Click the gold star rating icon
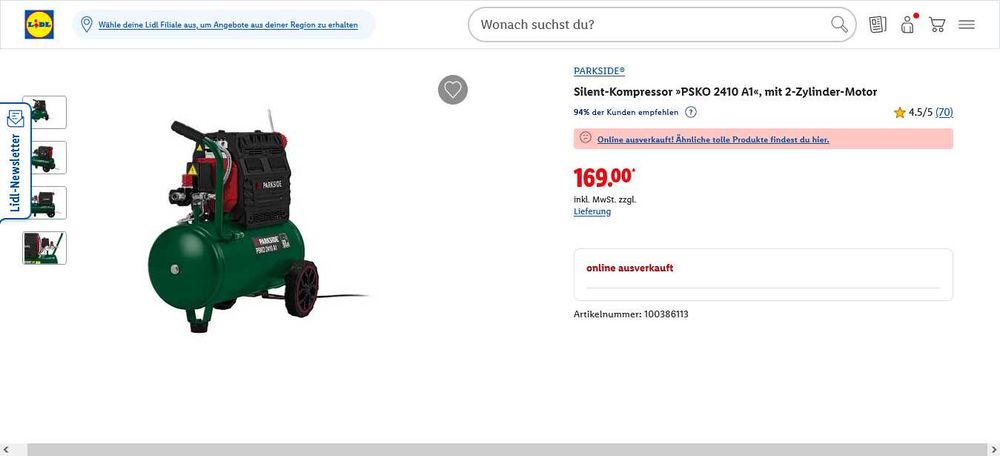This screenshot has height=456, width=1000. point(900,112)
